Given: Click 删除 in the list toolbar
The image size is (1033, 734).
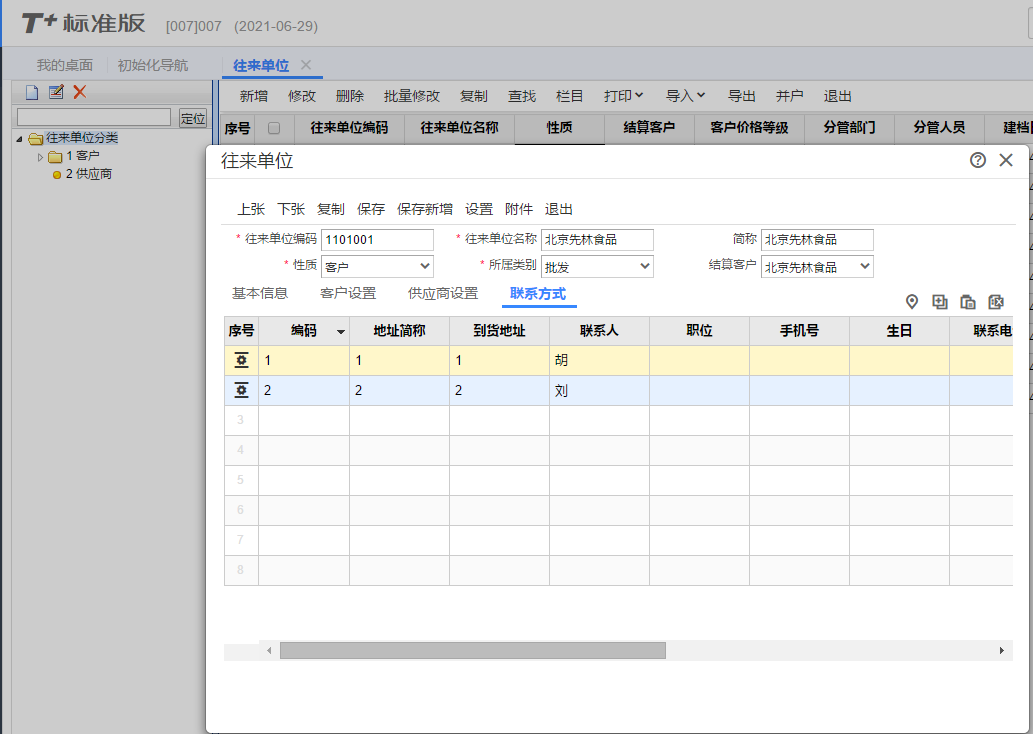Looking at the screenshot, I should tap(350, 96).
